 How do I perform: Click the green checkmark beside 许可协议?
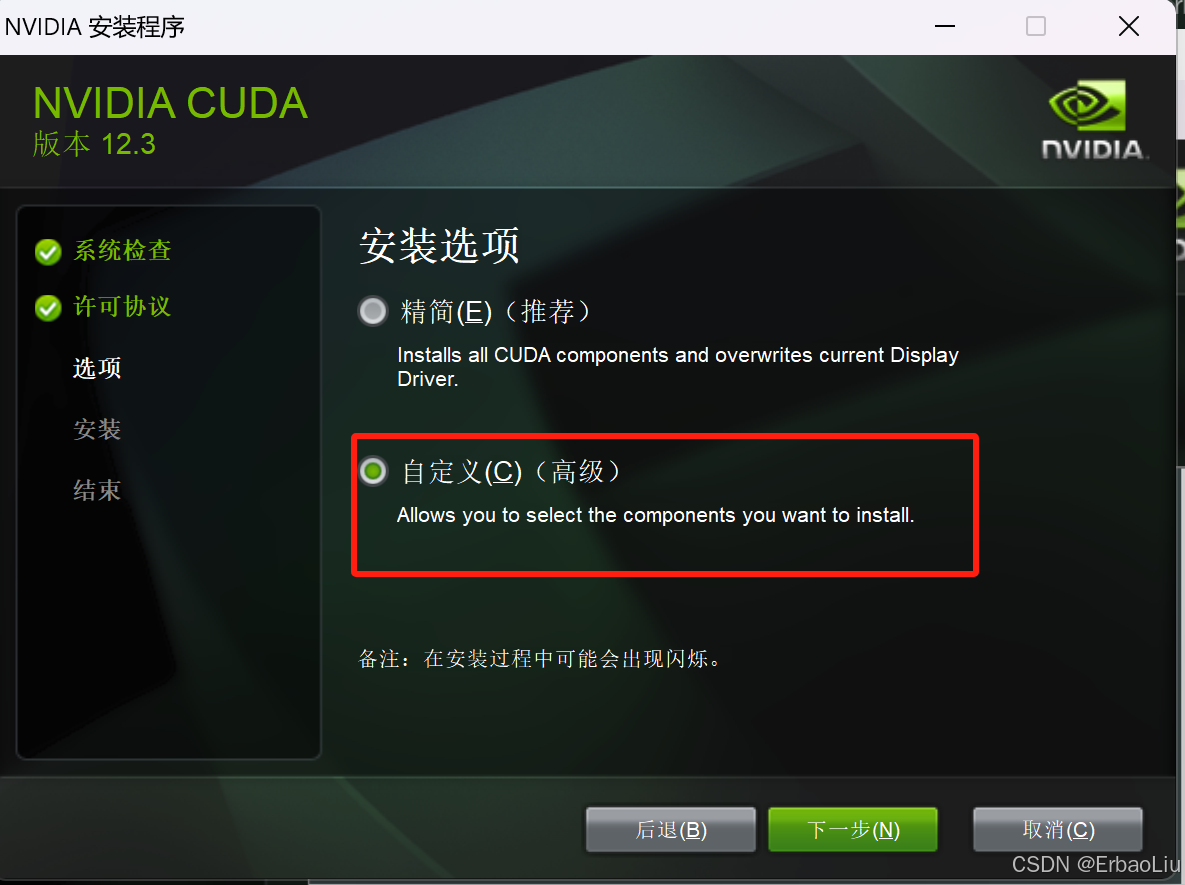(48, 308)
